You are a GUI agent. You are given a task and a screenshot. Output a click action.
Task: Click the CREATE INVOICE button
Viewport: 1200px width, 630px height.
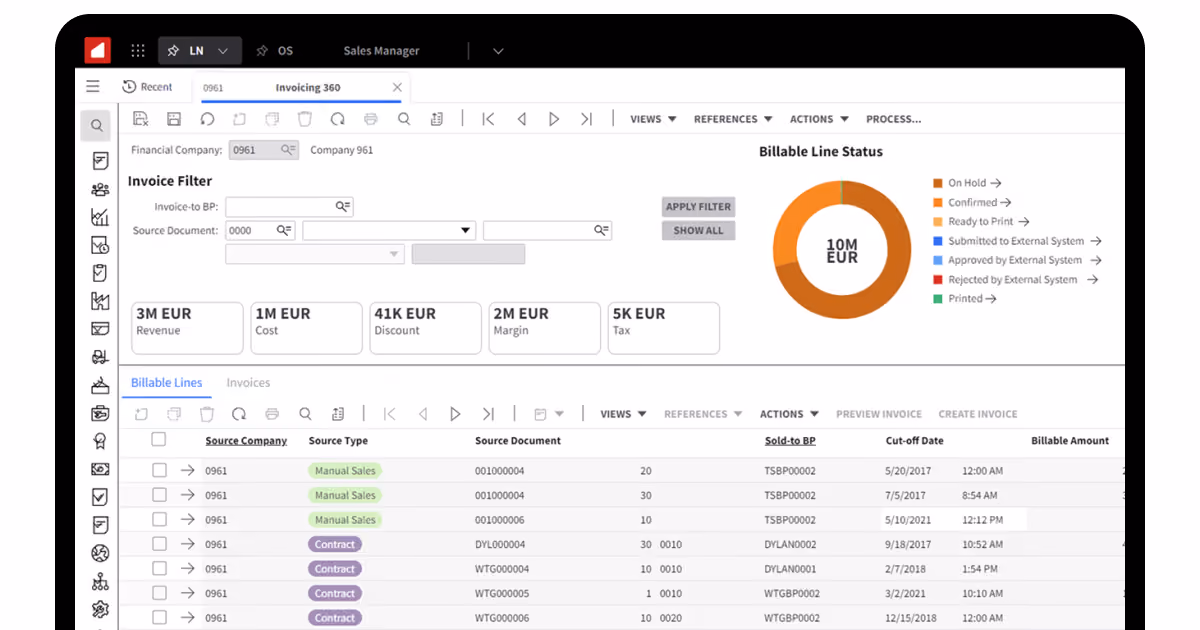tap(977, 414)
